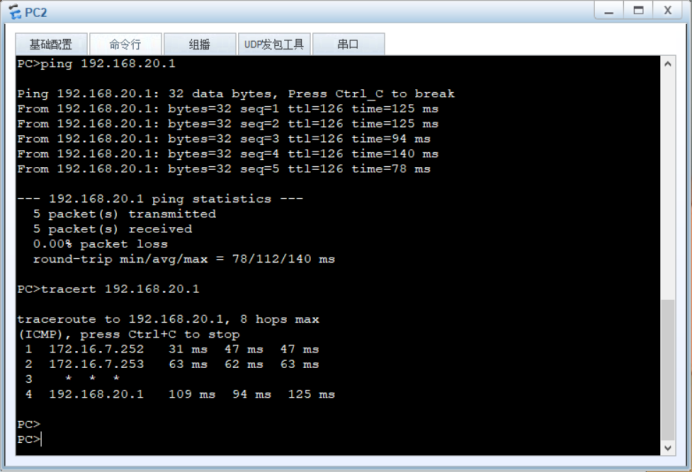The width and height of the screenshot is (692, 473).
Task: Click hop 1 address 172.16.7.252
Action: [x=96, y=349]
